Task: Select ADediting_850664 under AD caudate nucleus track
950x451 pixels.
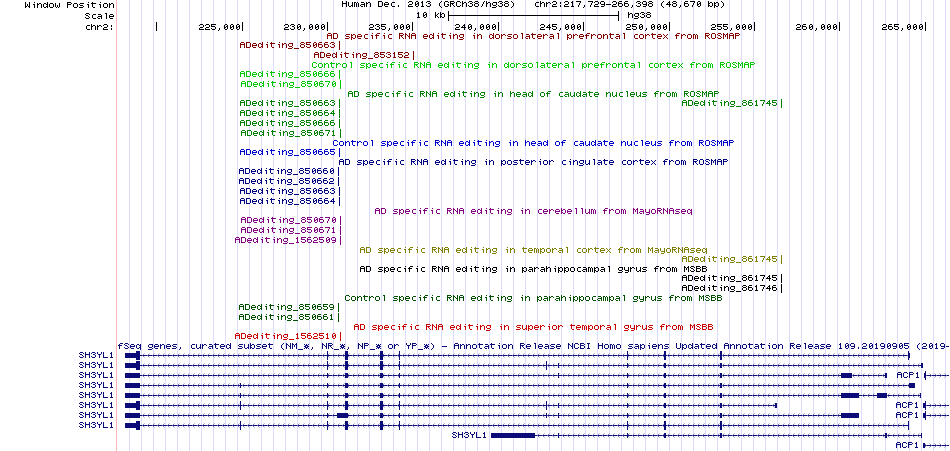Action: pos(287,113)
